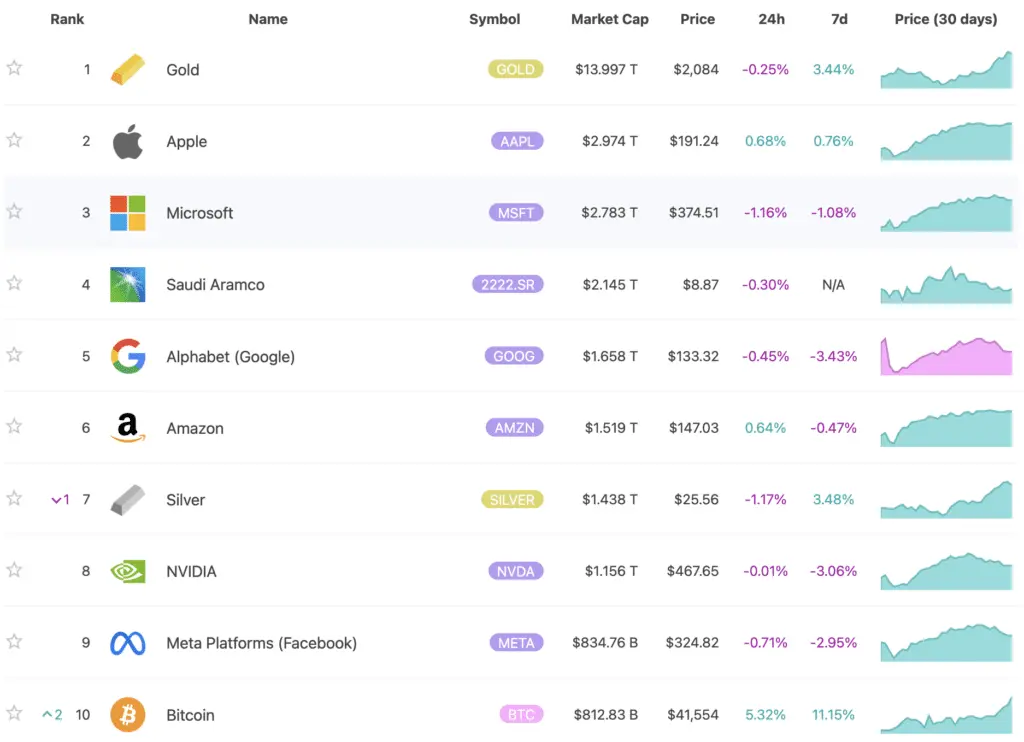Select the Meta Platforms infinity logo

(127, 643)
